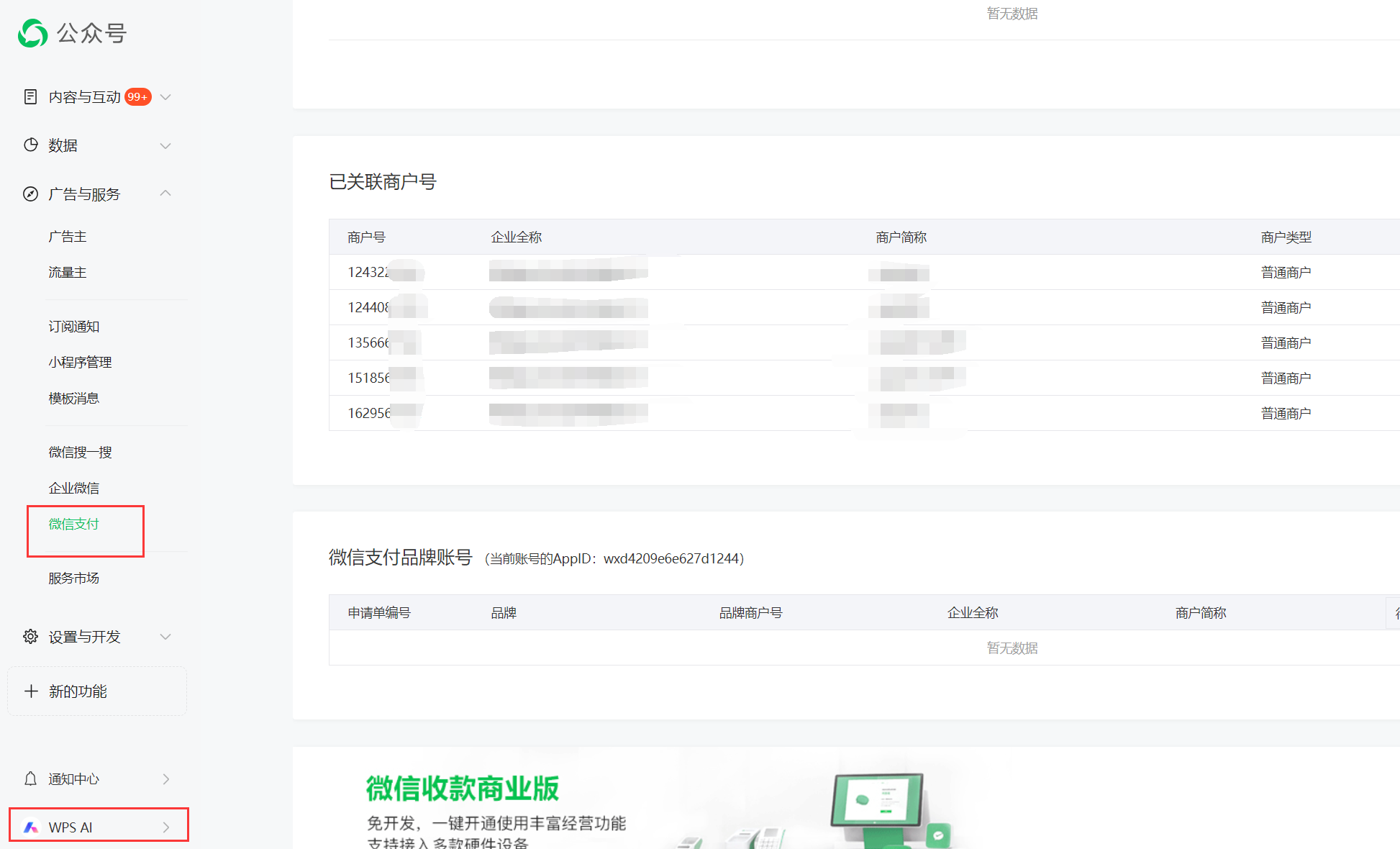This screenshot has width=1400, height=849.
Task: Click the compass icon for 广告与服务
Action: (x=30, y=194)
